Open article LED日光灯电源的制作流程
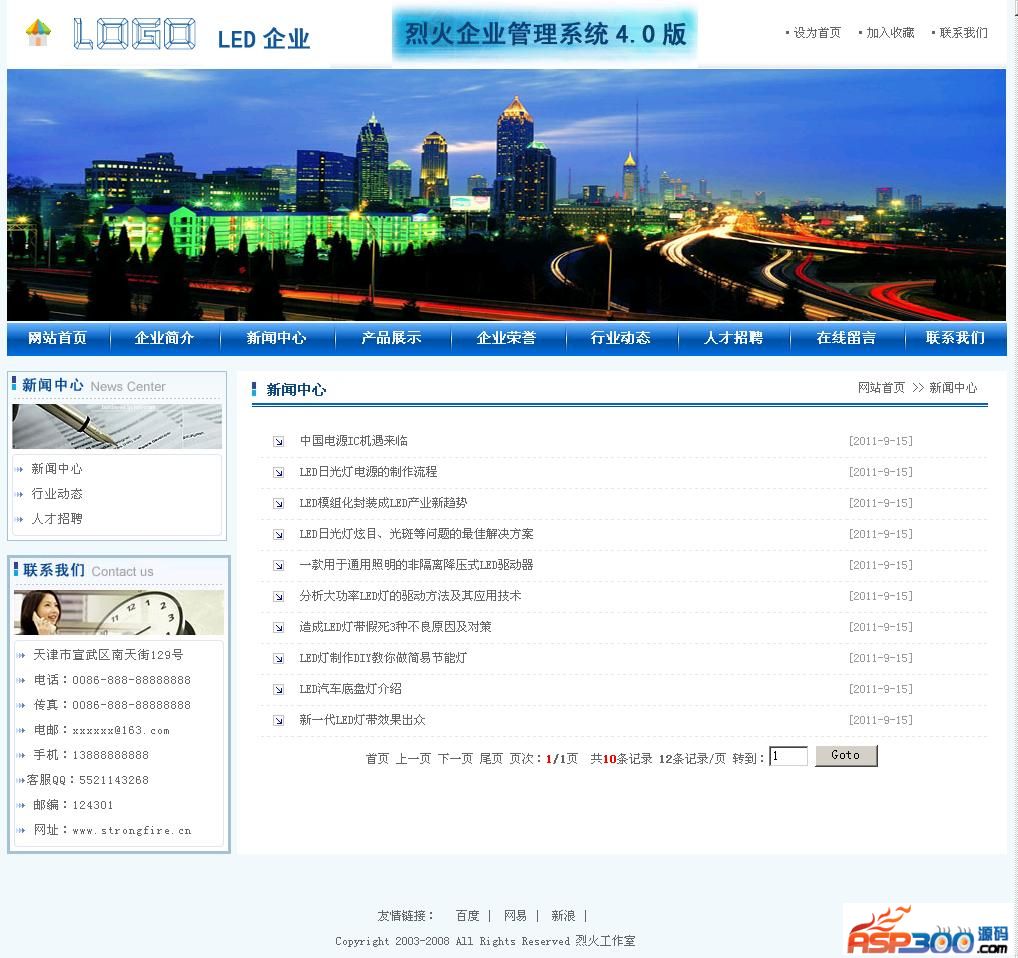This screenshot has height=958, width=1018. 368,472
